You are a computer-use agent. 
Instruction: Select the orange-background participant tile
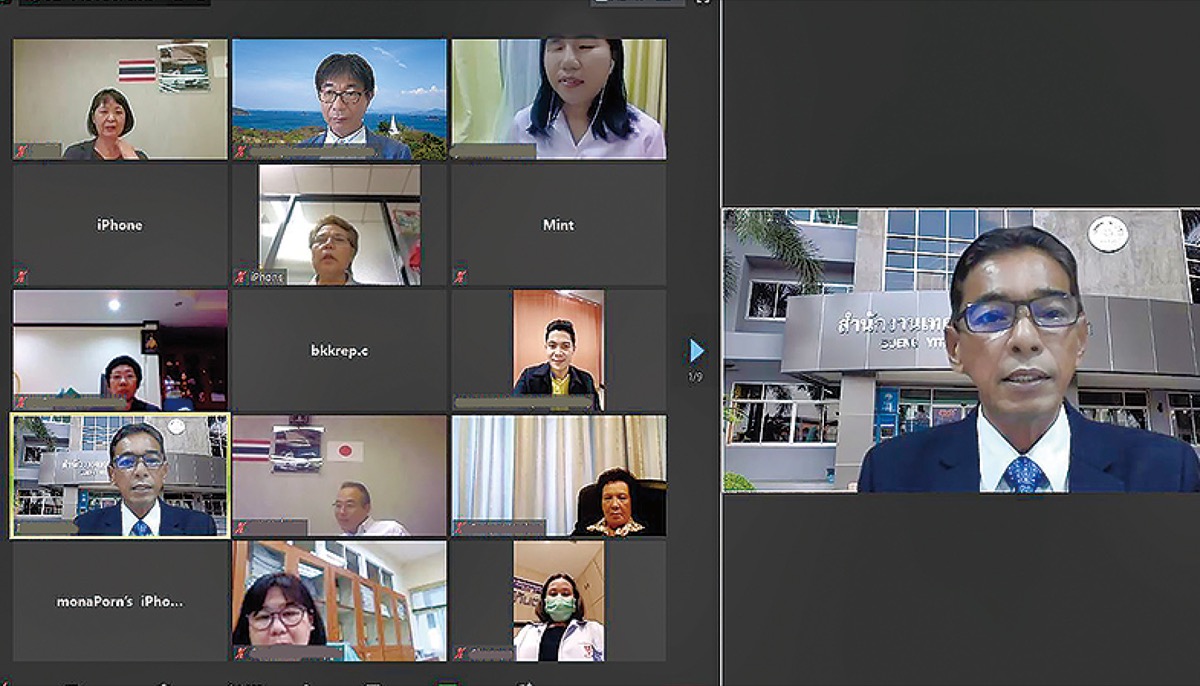pyautogui.click(x=558, y=350)
